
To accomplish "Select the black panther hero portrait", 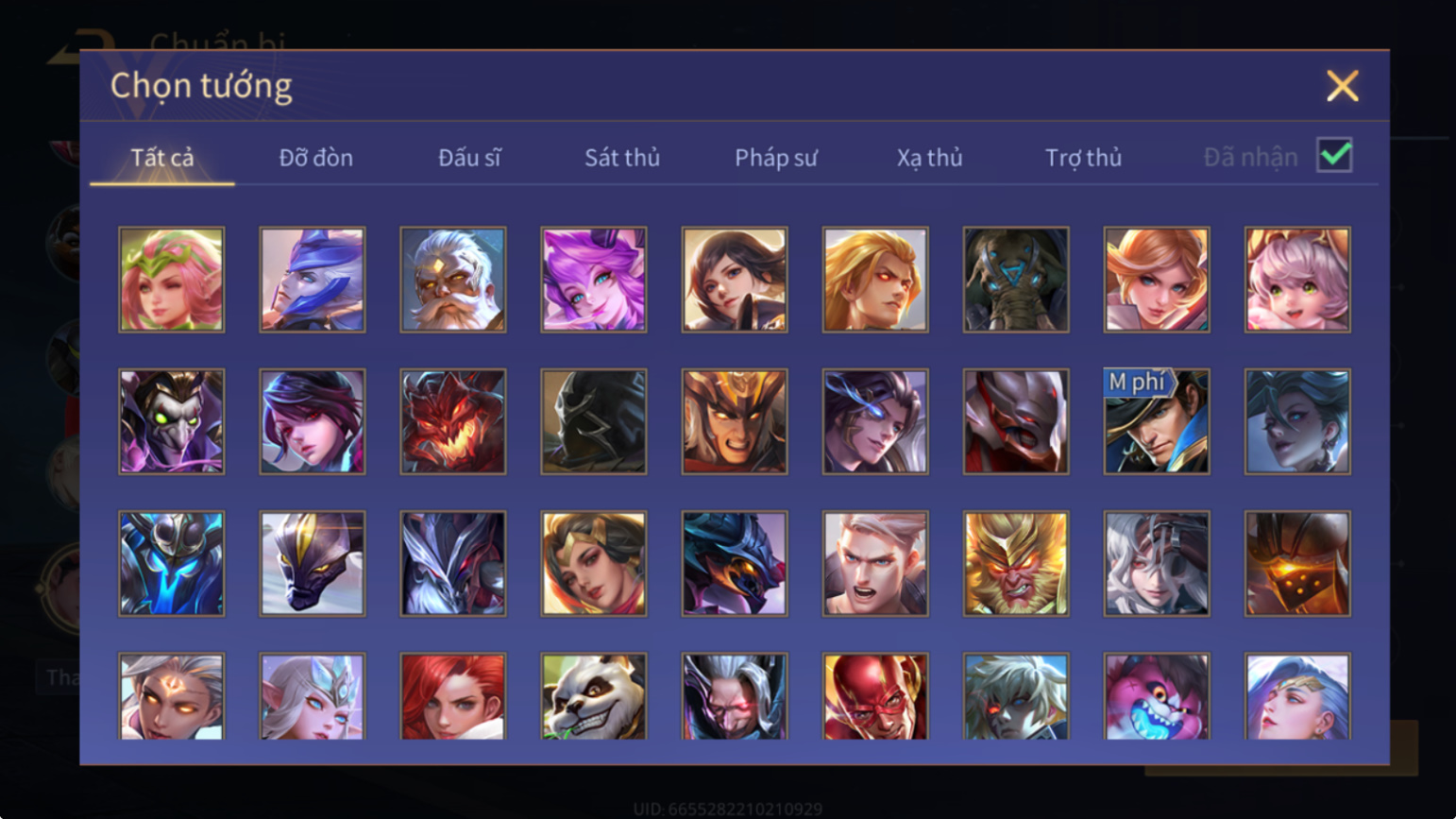I will click(313, 564).
